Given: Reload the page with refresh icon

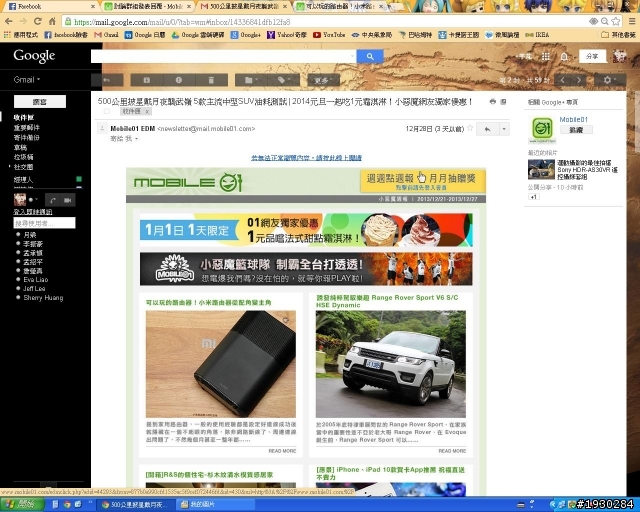Looking at the screenshot, I should click(38, 21).
